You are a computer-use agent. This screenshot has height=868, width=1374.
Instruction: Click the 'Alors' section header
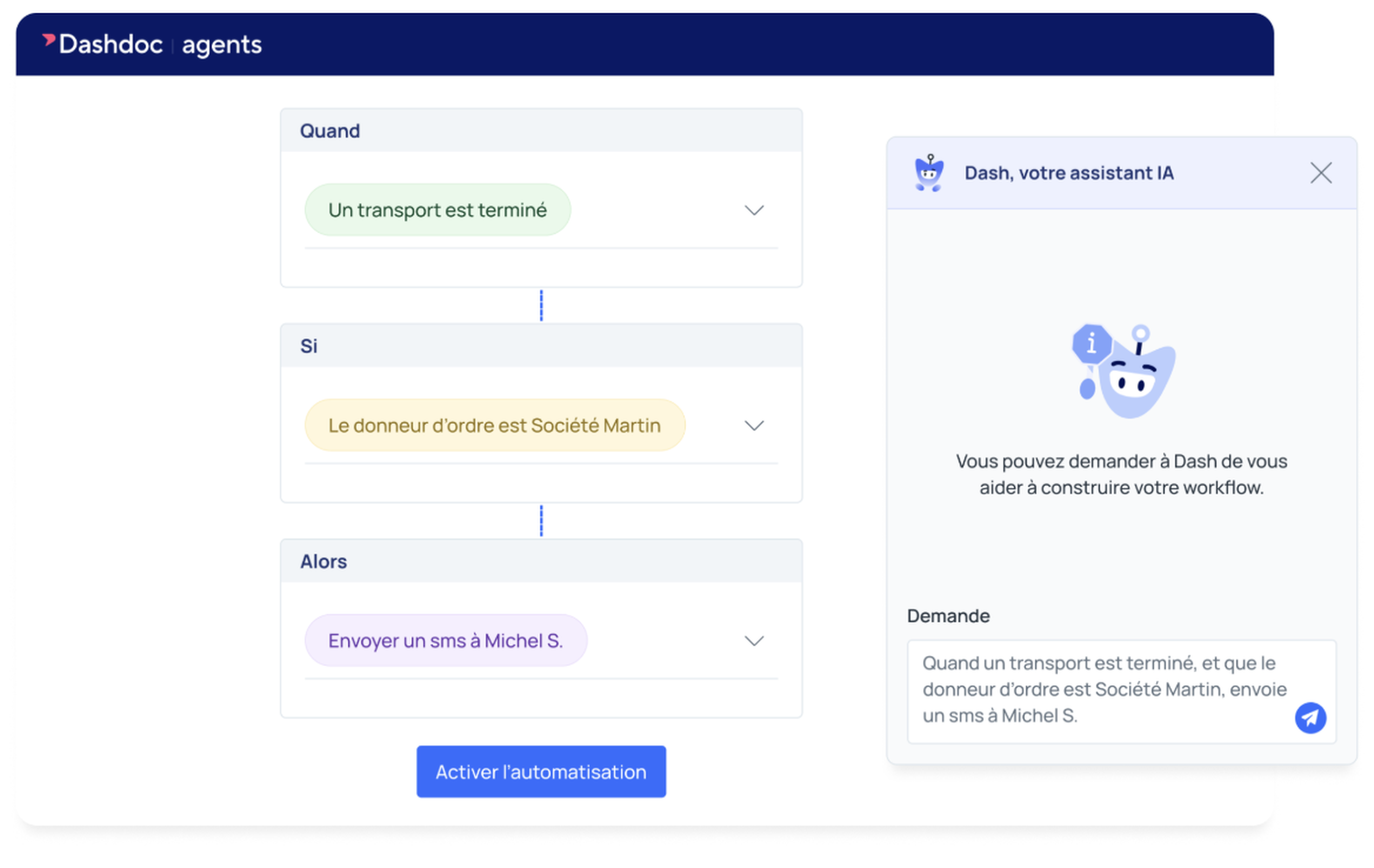coord(541,561)
